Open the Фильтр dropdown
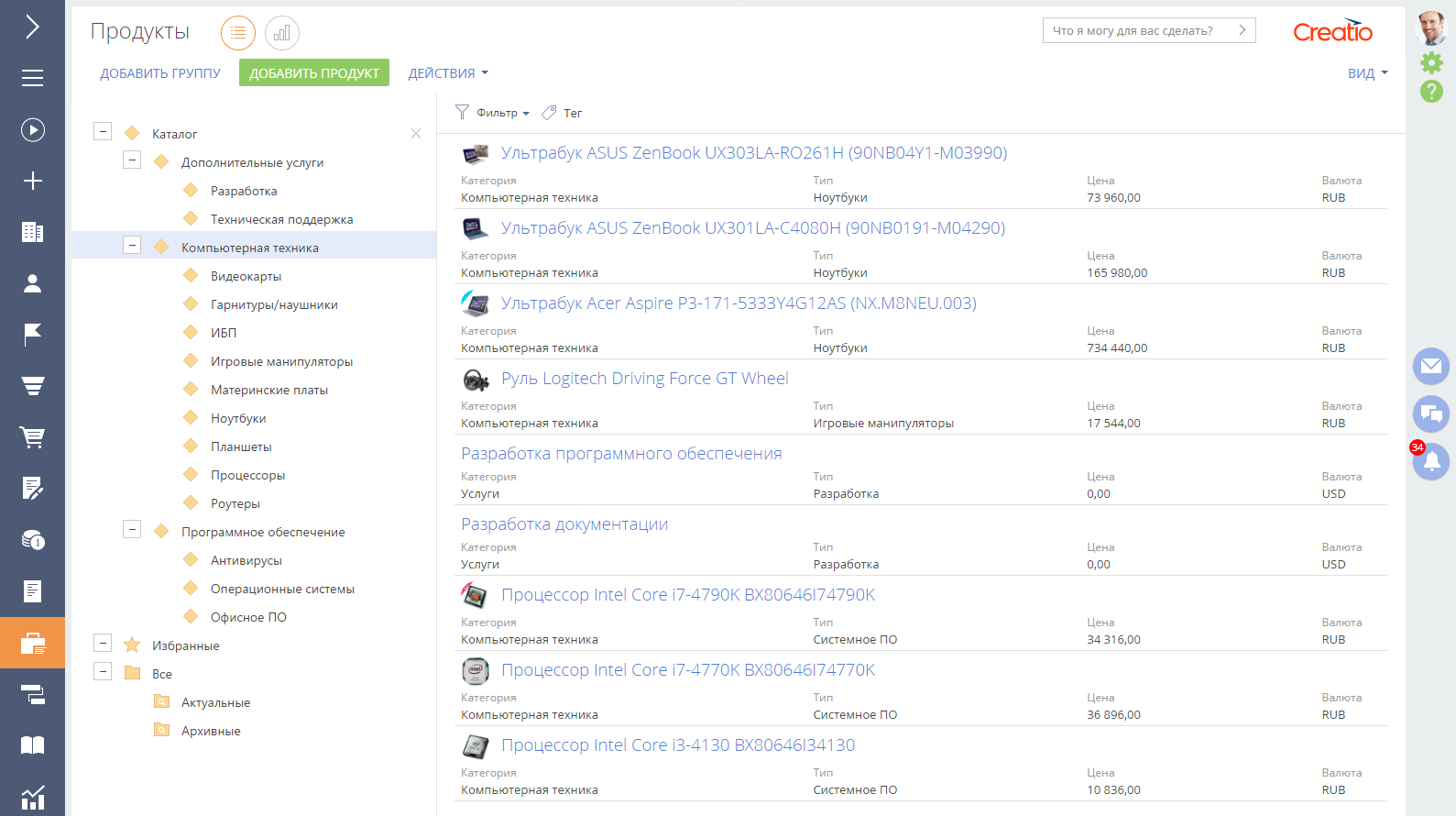This screenshot has width=1456, height=816. point(493,113)
